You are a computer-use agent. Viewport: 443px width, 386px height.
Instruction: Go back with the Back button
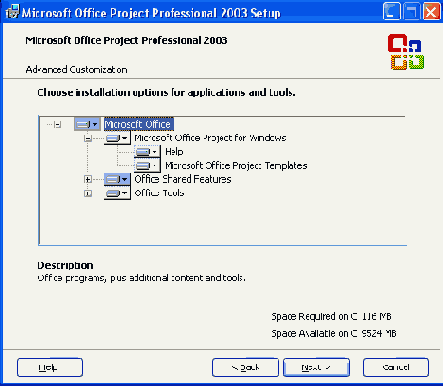pyautogui.click(x=245, y=367)
